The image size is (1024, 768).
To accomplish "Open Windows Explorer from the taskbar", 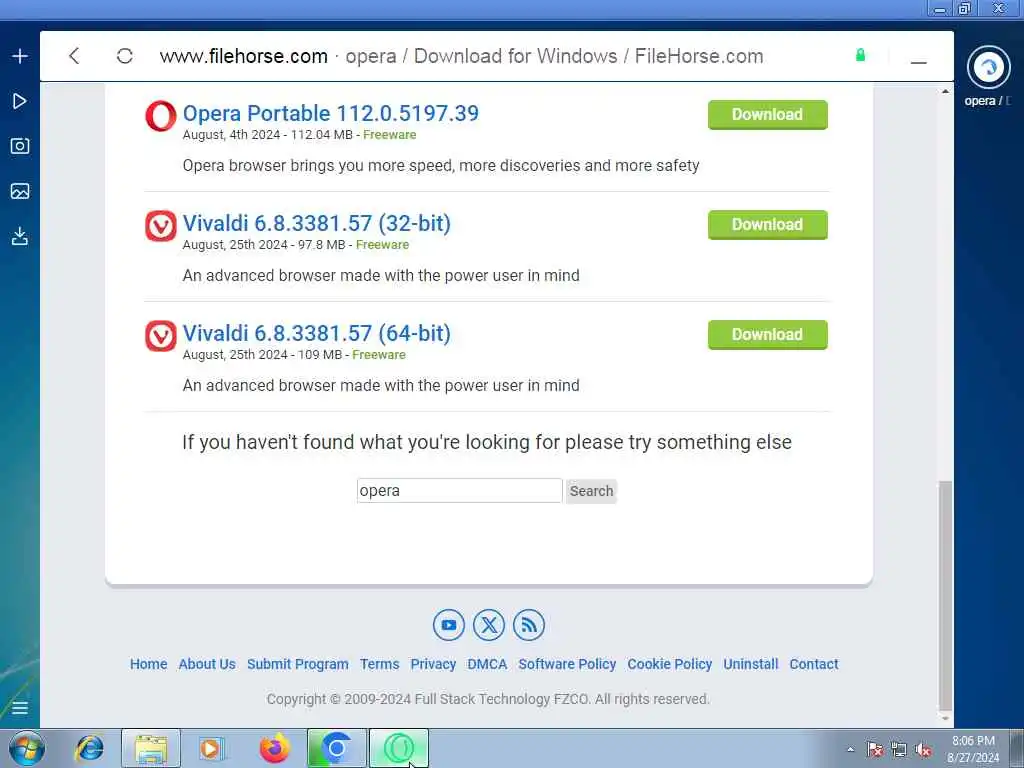I will [151, 748].
